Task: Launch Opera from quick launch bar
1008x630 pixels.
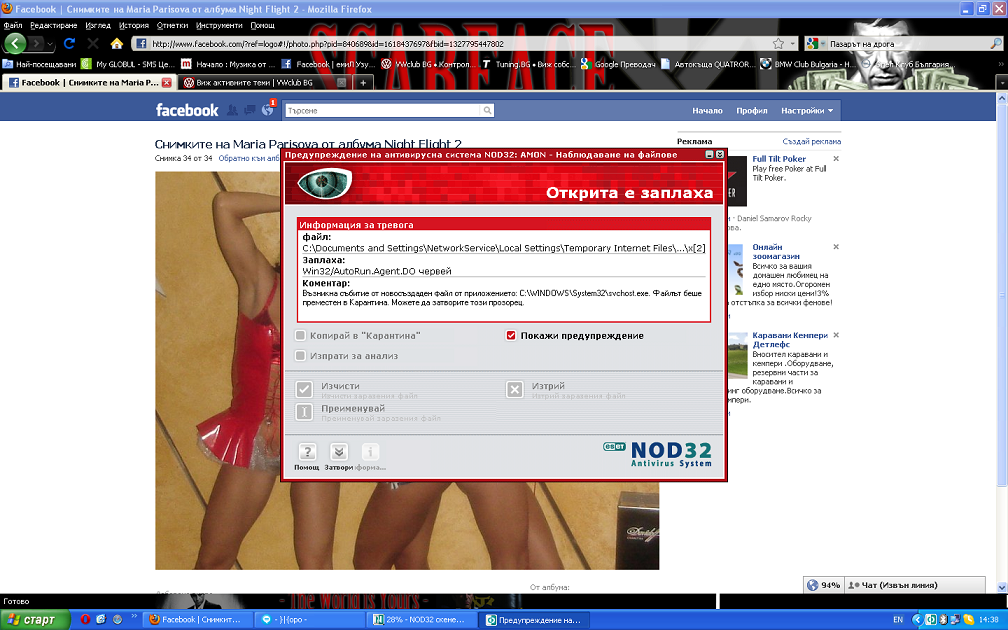Action: click(x=85, y=620)
